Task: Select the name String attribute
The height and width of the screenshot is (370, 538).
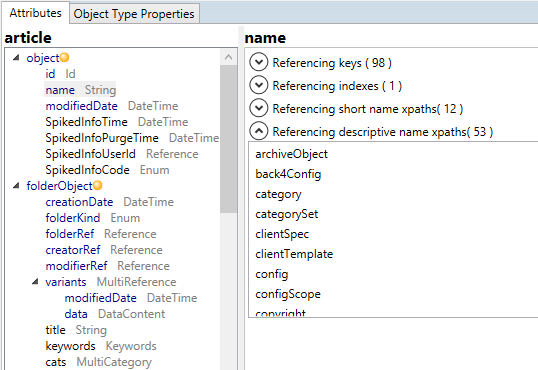Action: tap(81, 90)
